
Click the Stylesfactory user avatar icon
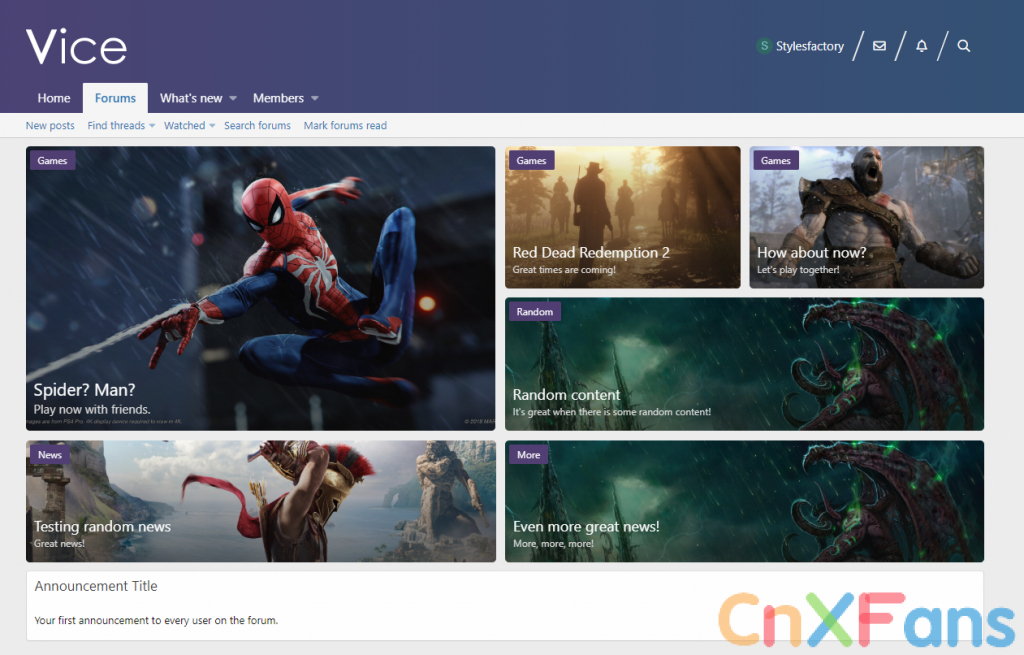[764, 46]
